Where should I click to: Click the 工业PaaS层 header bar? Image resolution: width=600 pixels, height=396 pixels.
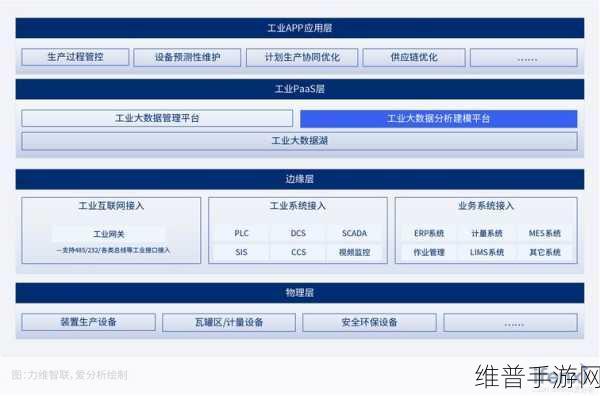coord(300,89)
